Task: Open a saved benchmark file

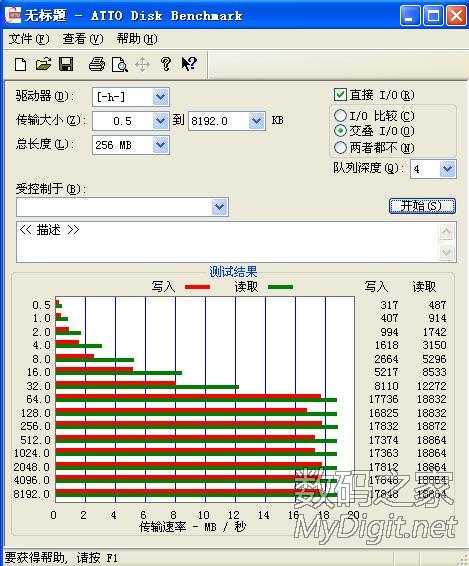Action: coord(43,64)
